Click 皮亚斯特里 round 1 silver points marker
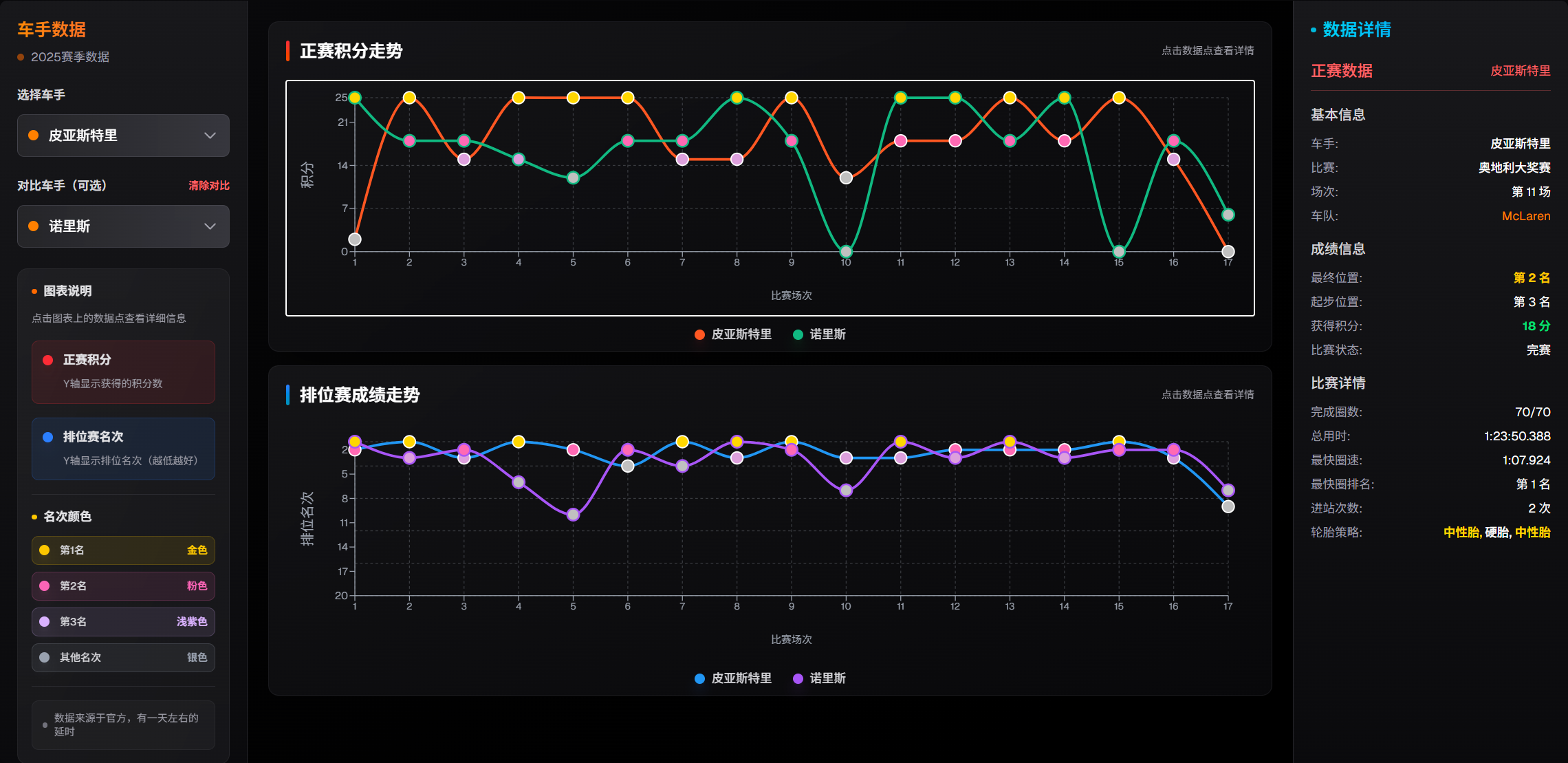The width and height of the screenshot is (1568, 763). (x=355, y=239)
